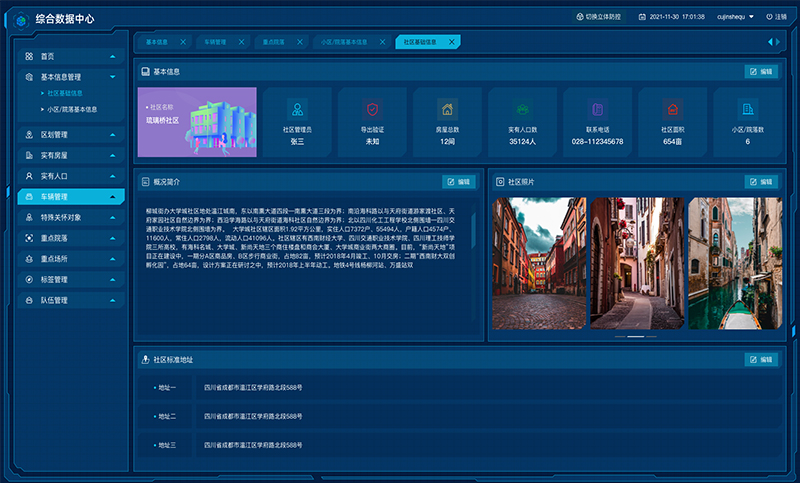The image size is (800, 483).
Task: Click the 社区管理员 card icon
Action: (x=297, y=109)
